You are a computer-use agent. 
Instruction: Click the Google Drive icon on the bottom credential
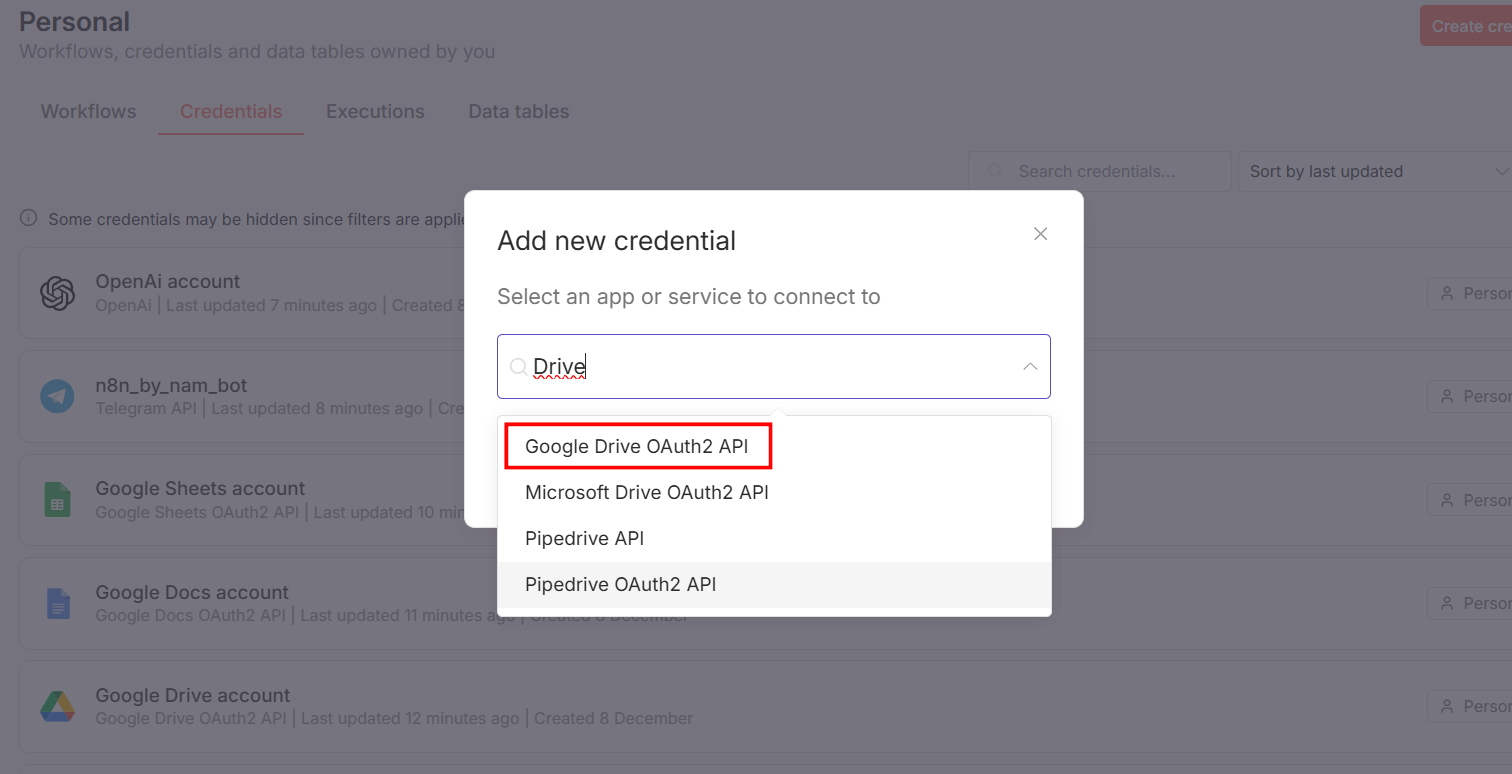tap(57, 706)
